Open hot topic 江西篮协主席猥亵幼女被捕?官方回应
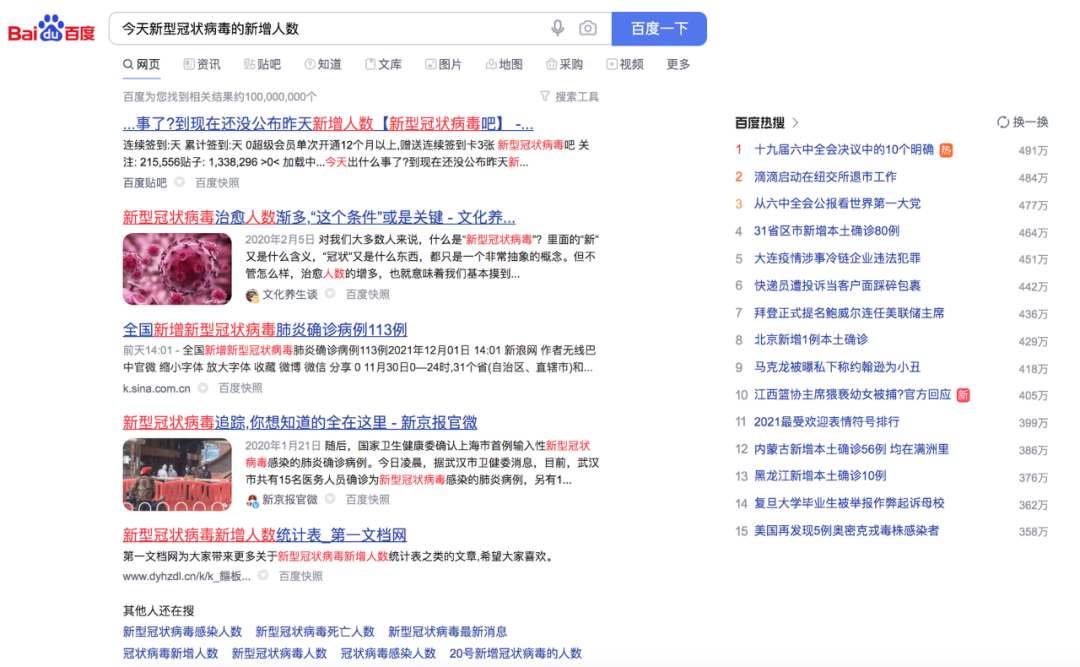The width and height of the screenshot is (1080, 667). point(852,396)
